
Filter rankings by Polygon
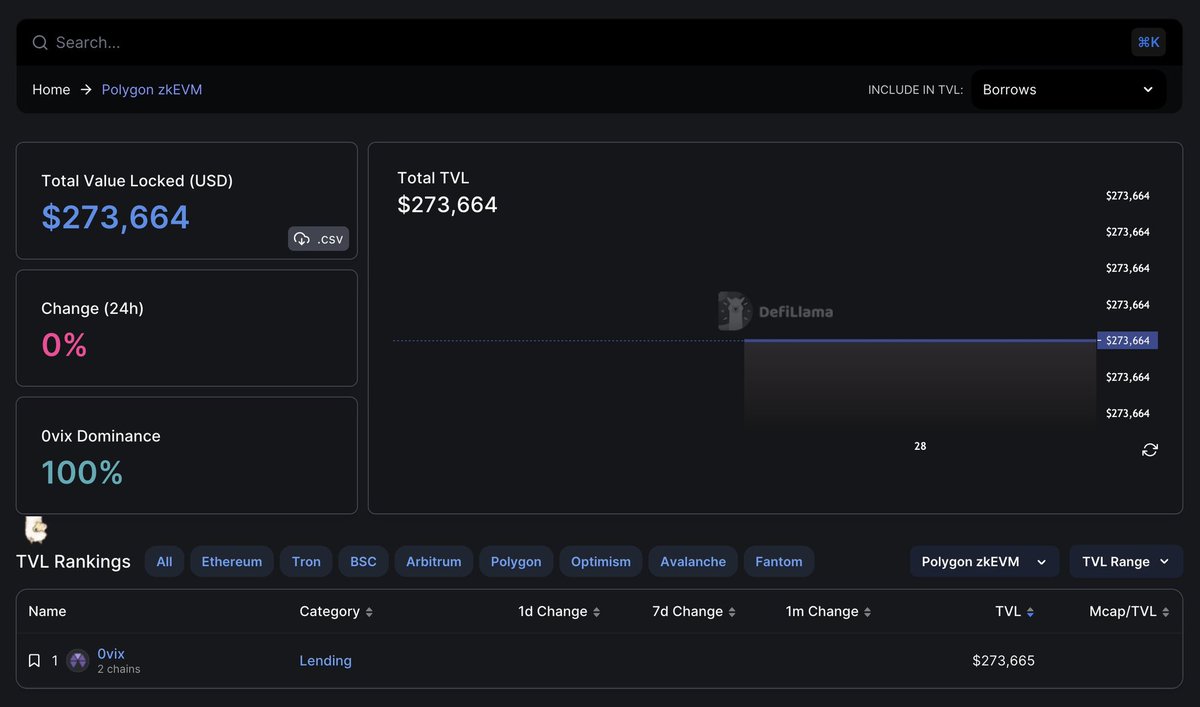[516, 561]
